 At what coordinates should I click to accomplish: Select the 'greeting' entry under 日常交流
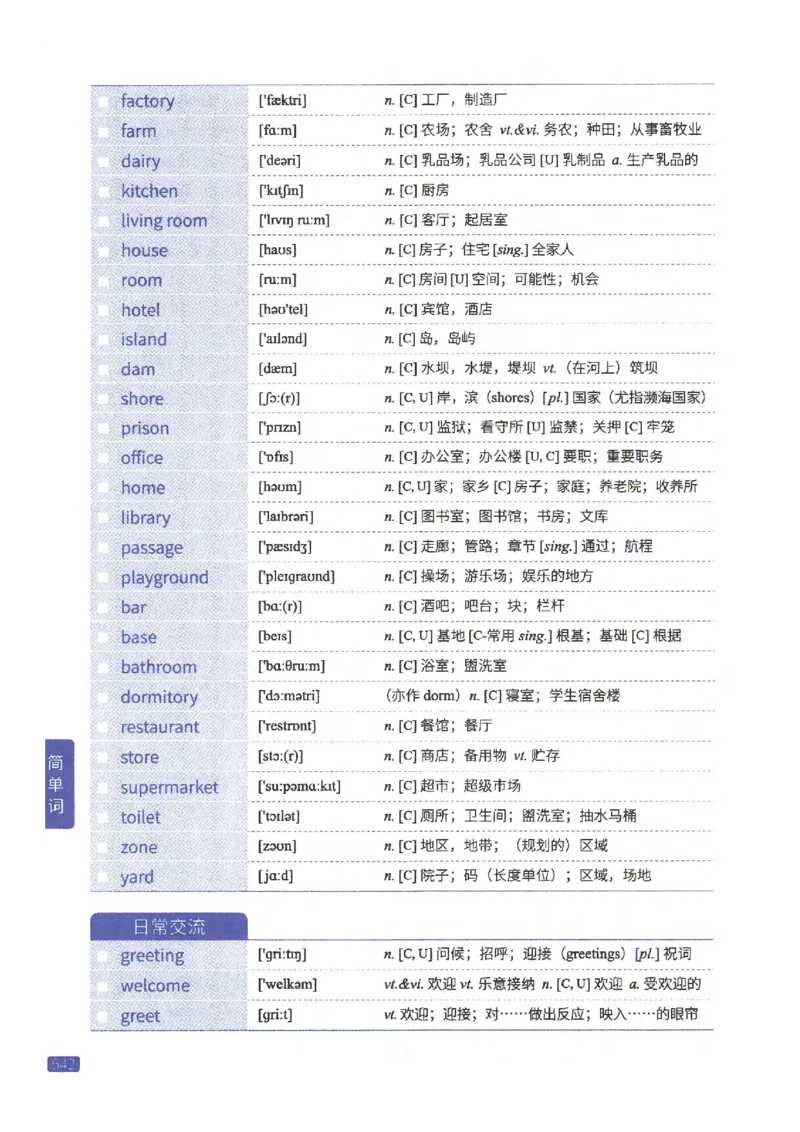click(x=152, y=955)
